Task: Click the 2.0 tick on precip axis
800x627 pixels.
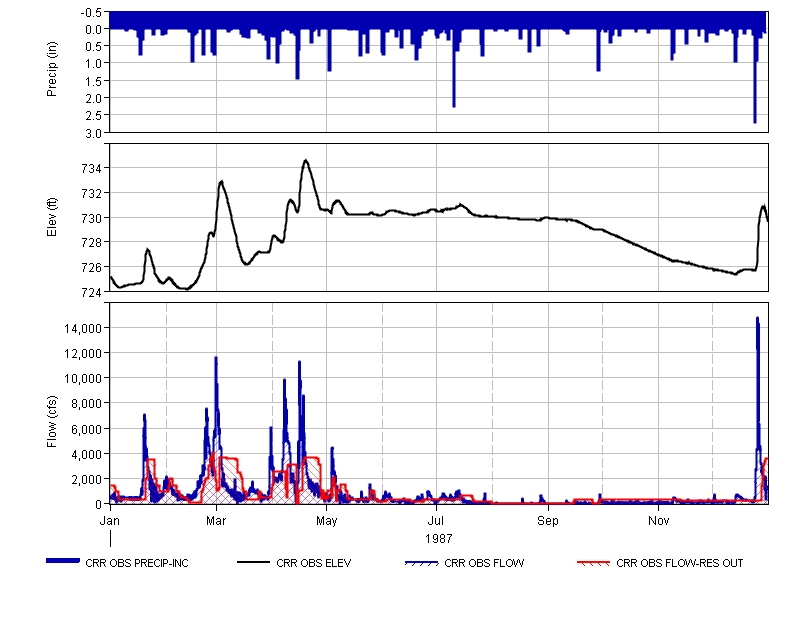Action: click(x=93, y=98)
